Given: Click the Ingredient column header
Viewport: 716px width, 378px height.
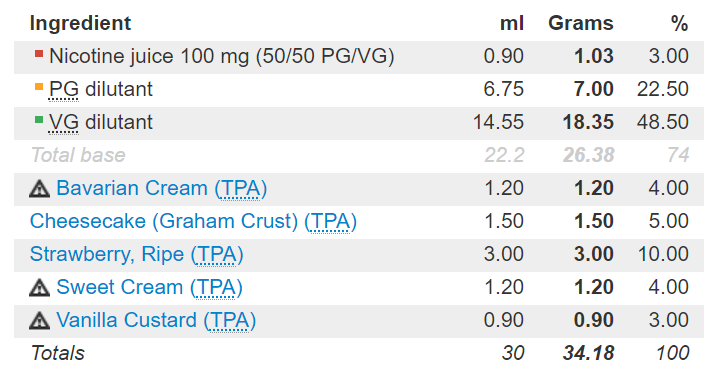Looking at the screenshot, I should (x=80, y=23).
